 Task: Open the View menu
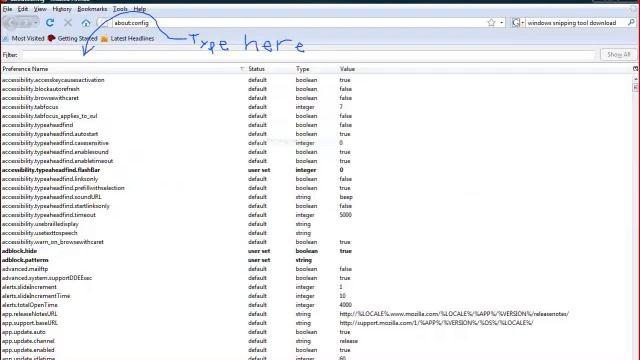click(x=40, y=9)
